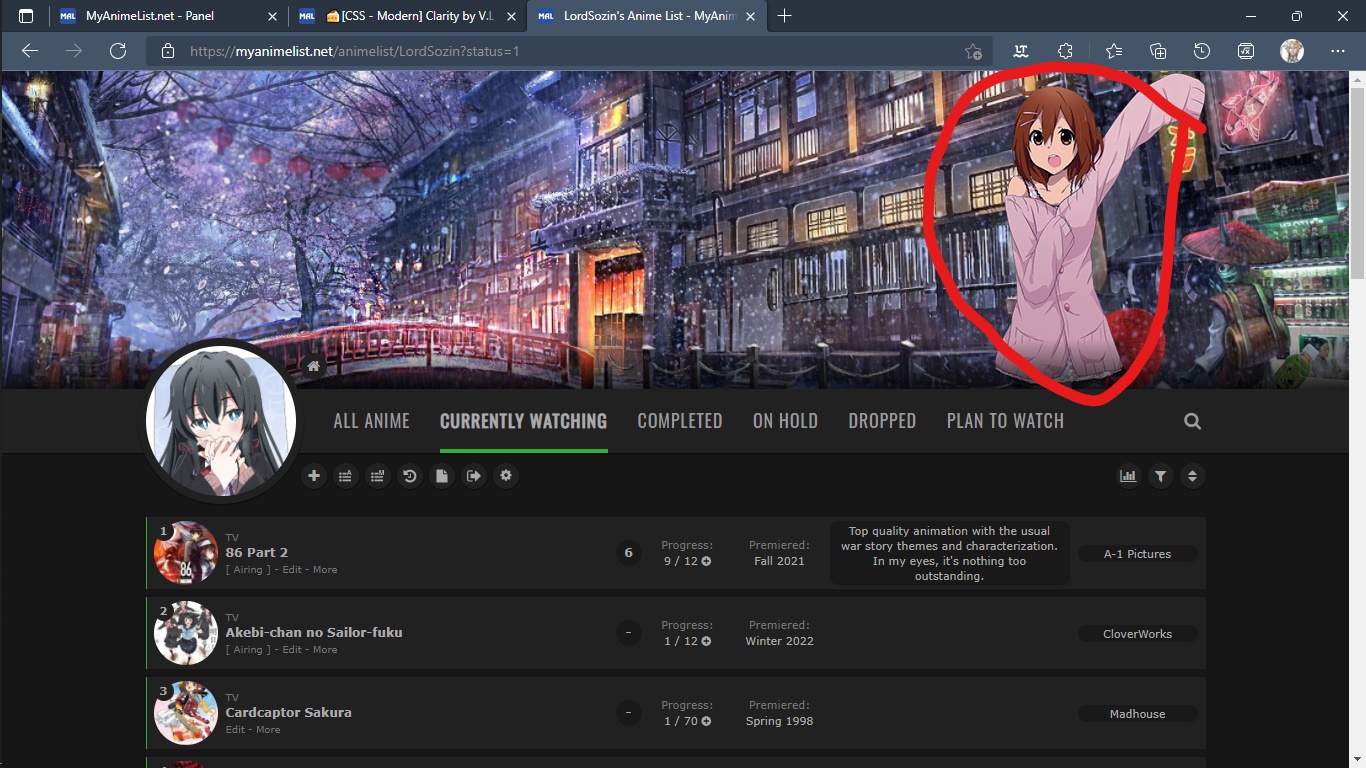The image size is (1366, 768).
Task: Click the LanguageTool extension icon
Action: (1021, 51)
